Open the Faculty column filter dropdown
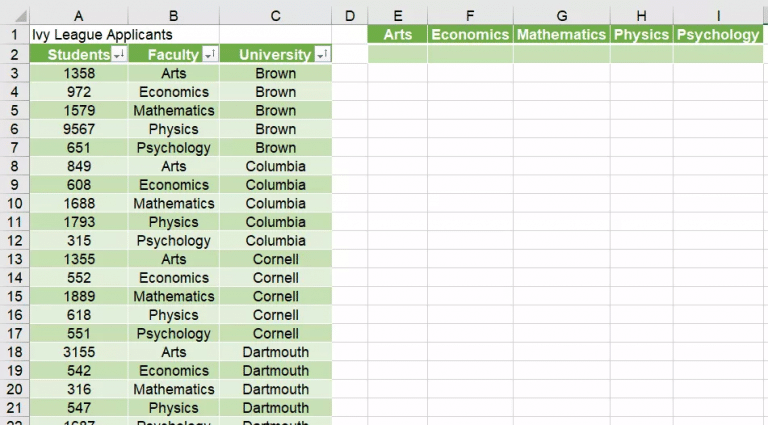 [x=210, y=54]
